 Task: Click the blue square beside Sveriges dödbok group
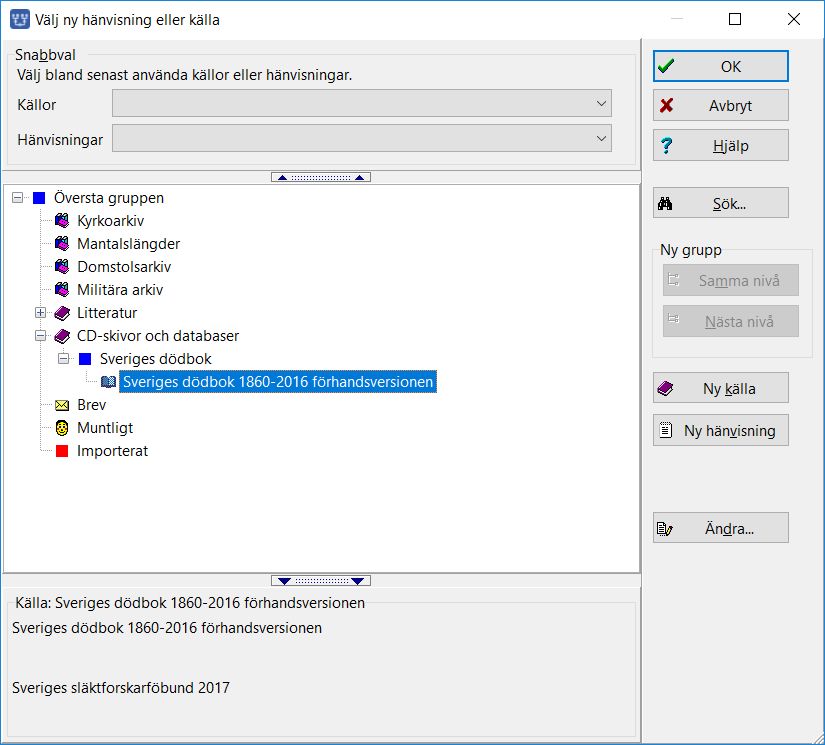coord(85,359)
